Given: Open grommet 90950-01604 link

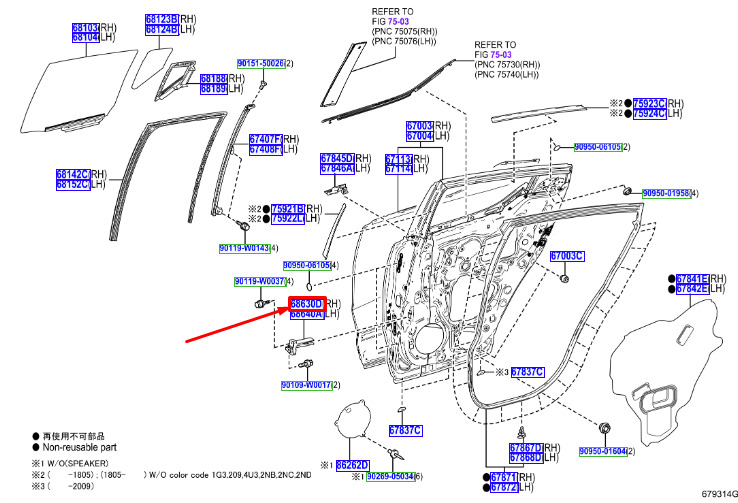Looking at the screenshot, I should coord(603,451).
